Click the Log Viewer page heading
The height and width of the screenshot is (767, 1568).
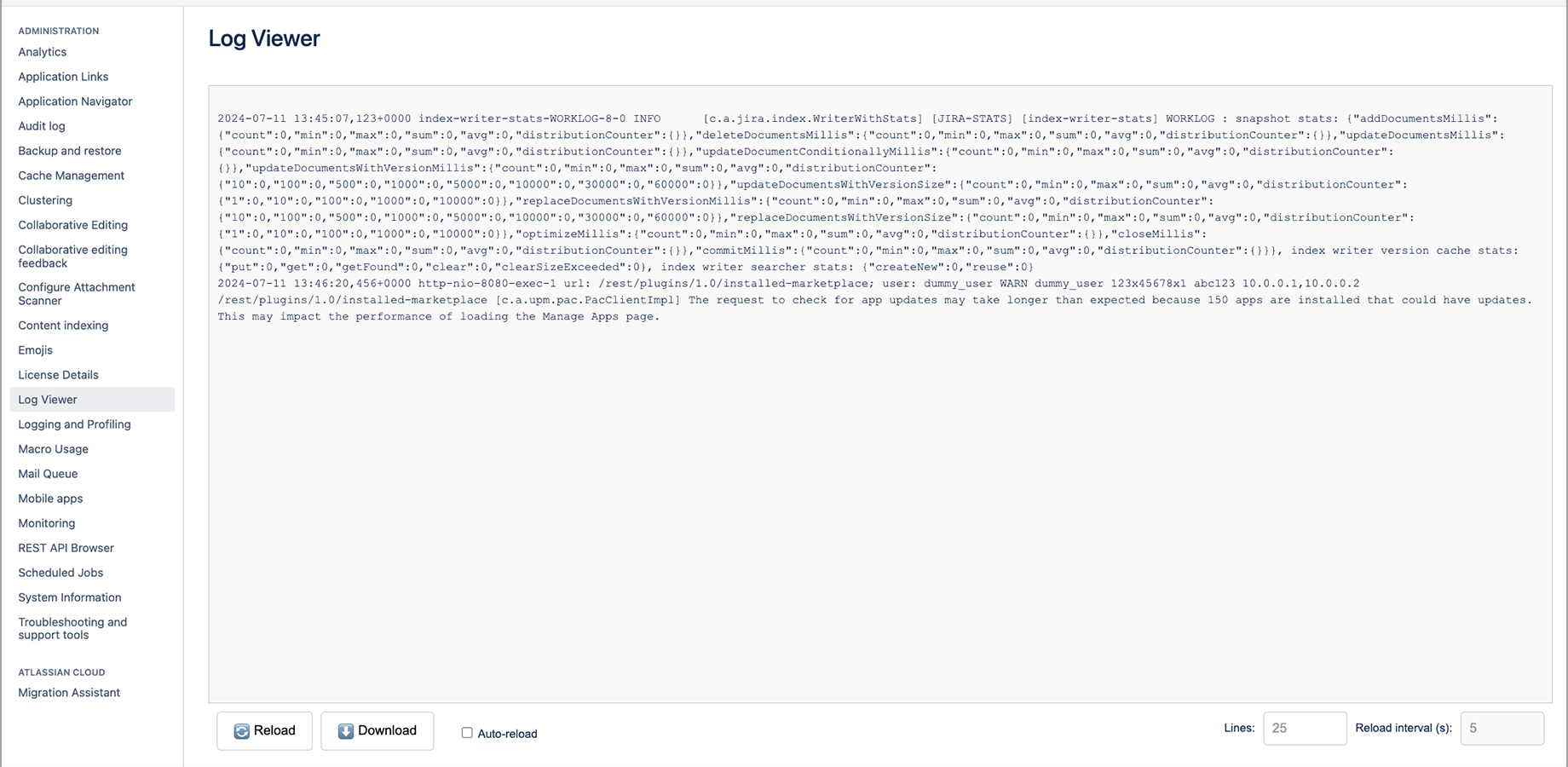pyautogui.click(x=264, y=38)
